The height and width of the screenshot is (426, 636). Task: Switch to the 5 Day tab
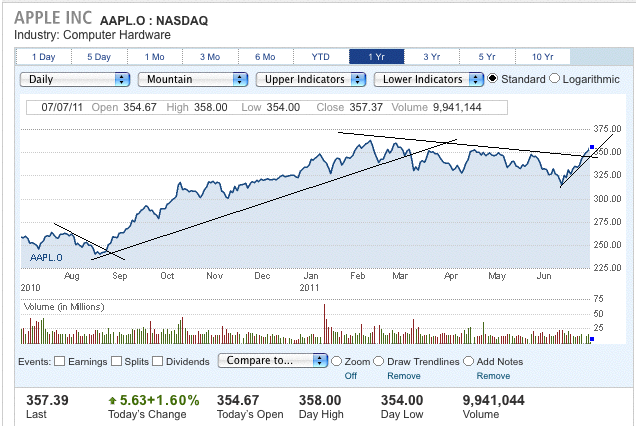point(99,57)
